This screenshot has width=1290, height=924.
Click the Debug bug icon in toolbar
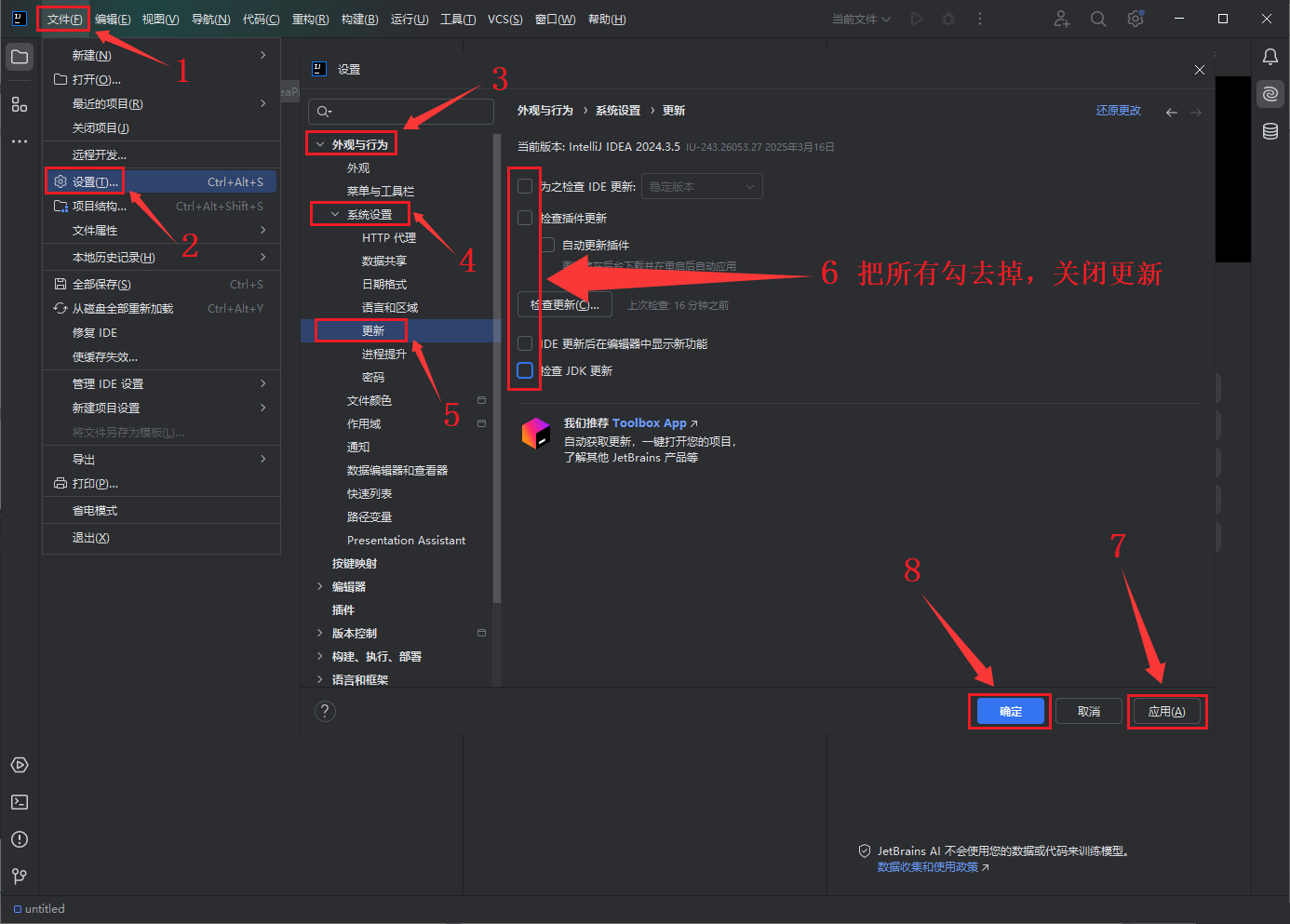tap(948, 19)
